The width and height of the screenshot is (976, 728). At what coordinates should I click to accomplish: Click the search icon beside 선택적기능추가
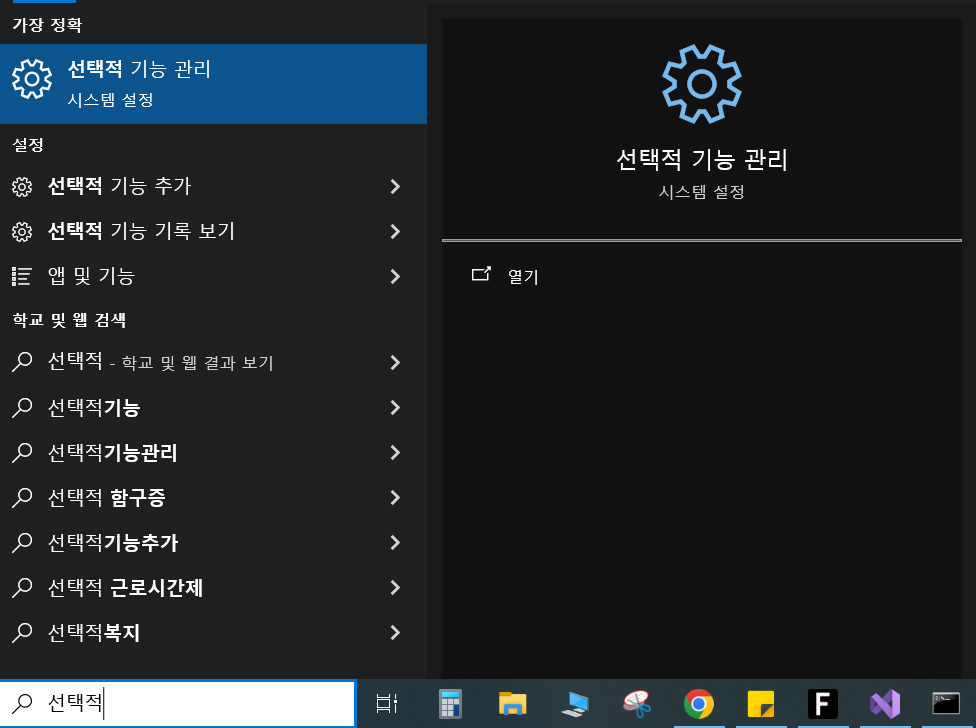pos(22,543)
